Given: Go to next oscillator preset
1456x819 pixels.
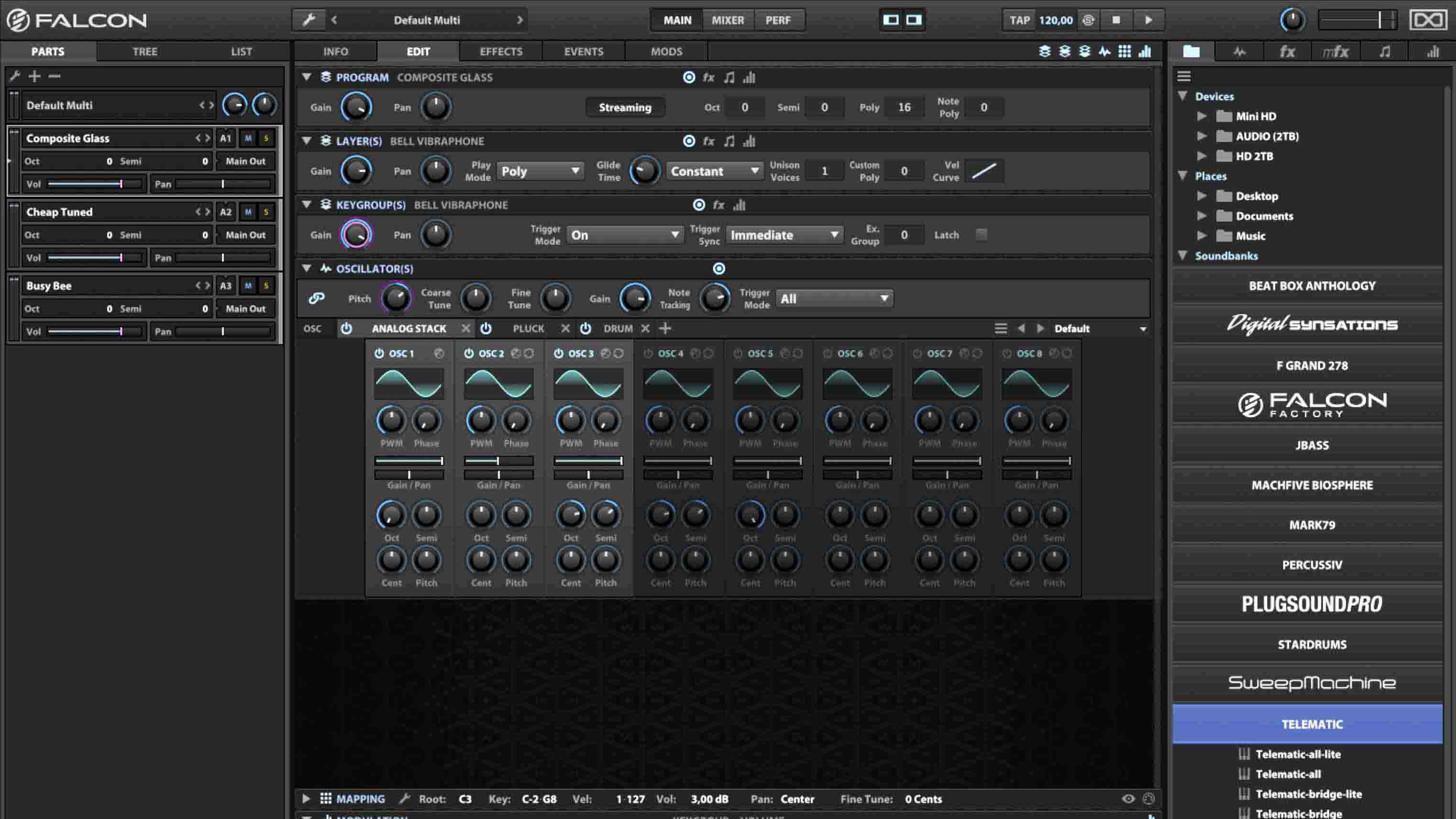Looking at the screenshot, I should click(1040, 328).
